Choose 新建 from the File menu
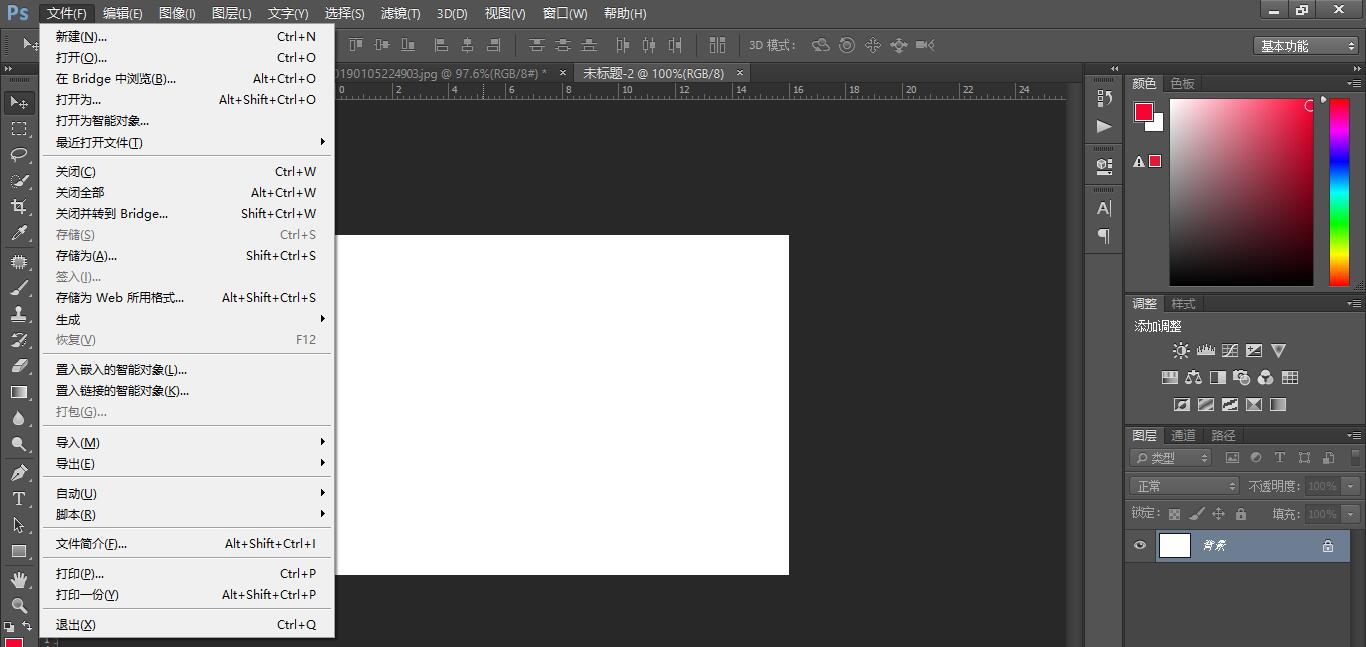This screenshot has width=1366, height=647. coord(81,37)
